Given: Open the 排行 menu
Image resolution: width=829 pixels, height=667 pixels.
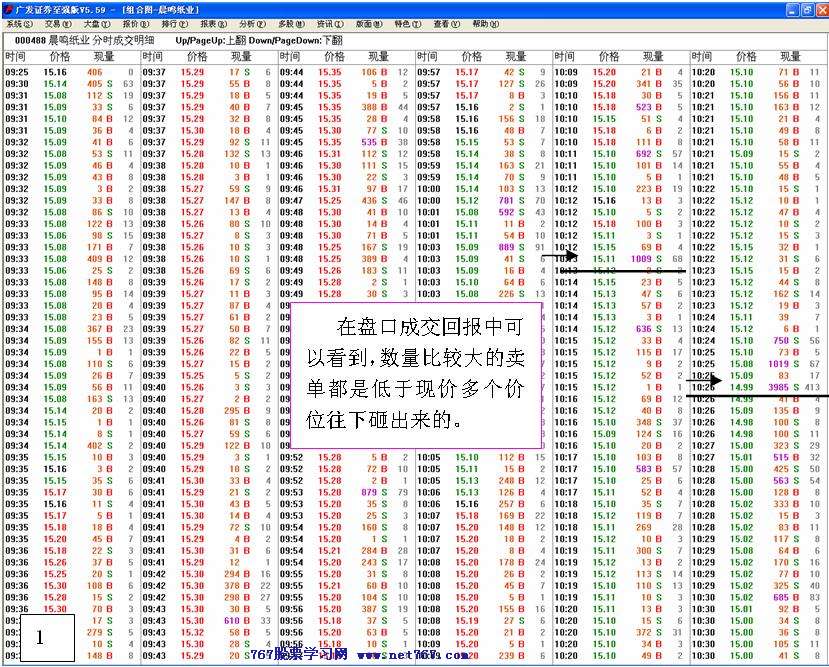Looking at the screenshot, I should click(174, 24).
